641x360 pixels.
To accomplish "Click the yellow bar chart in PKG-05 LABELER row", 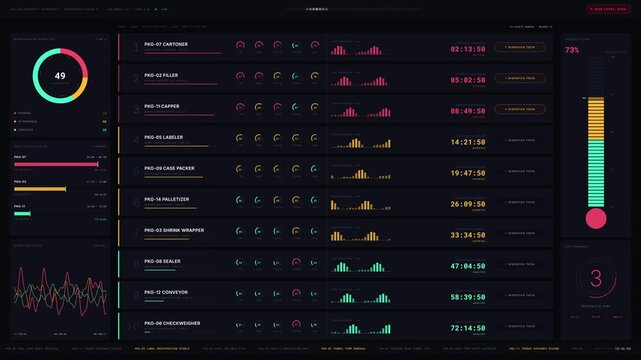I will click(x=361, y=143).
